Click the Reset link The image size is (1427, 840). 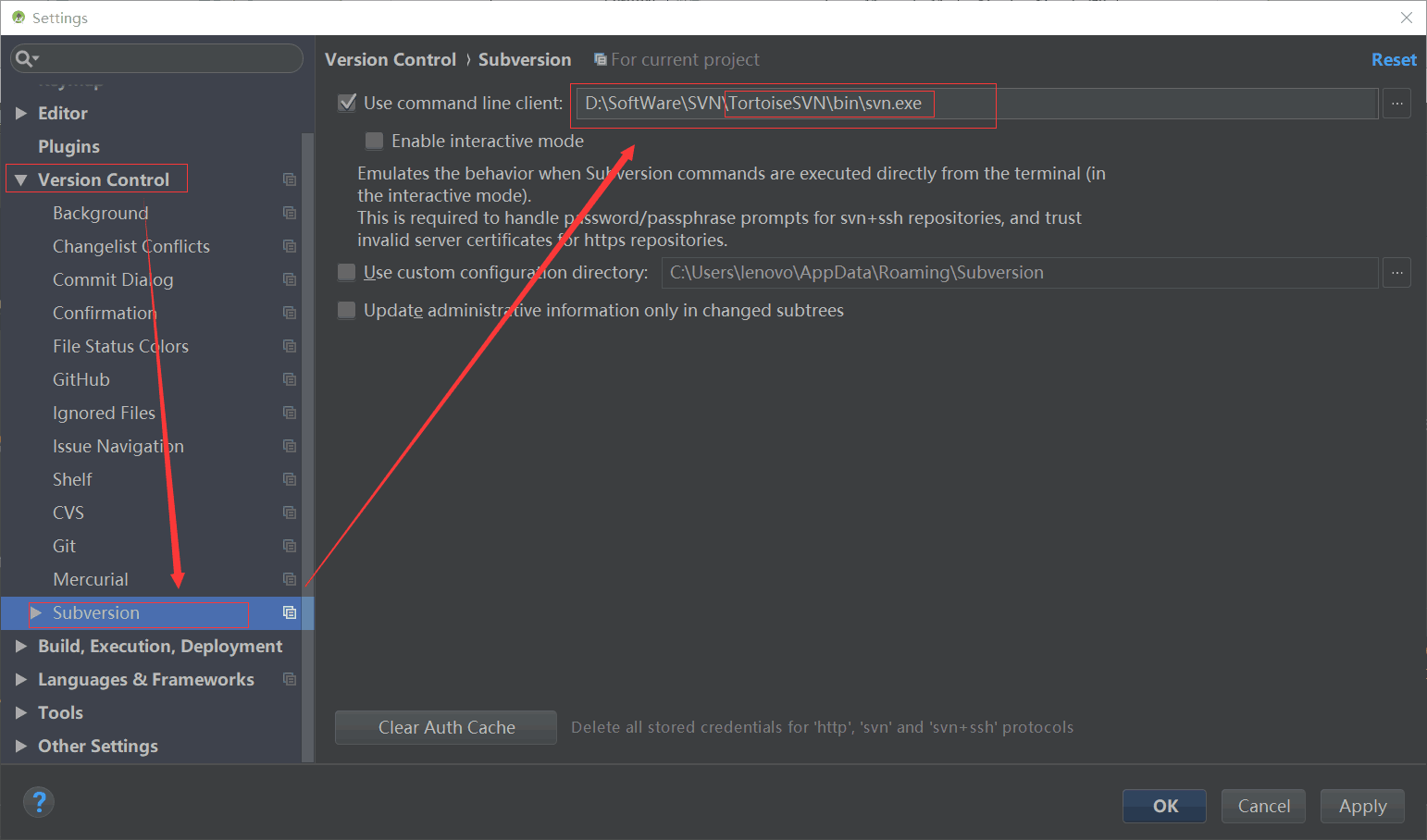tap(1394, 59)
